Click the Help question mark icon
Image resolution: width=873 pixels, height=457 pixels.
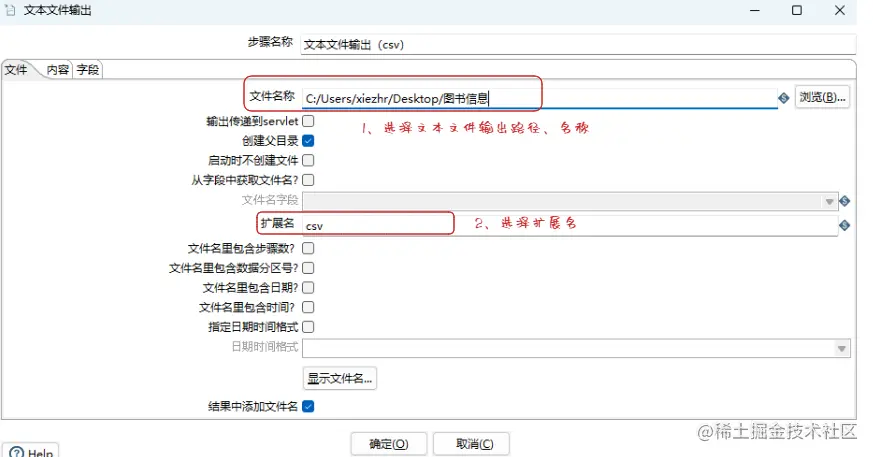17,453
